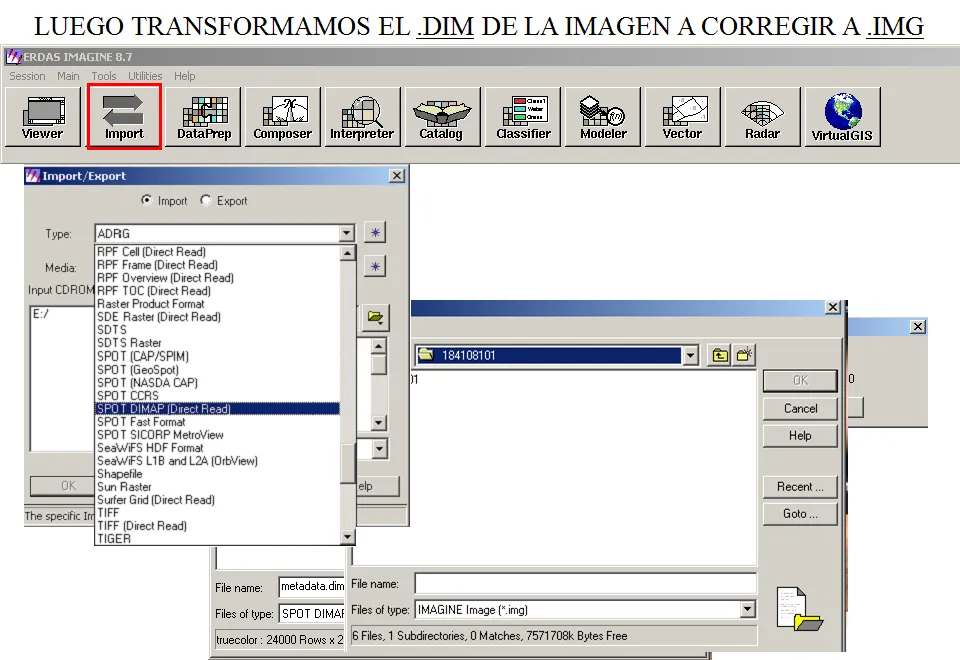Select SPOT DIMAP (Direct Read) in list
Viewport: 960px width, 660px height.
(x=218, y=409)
